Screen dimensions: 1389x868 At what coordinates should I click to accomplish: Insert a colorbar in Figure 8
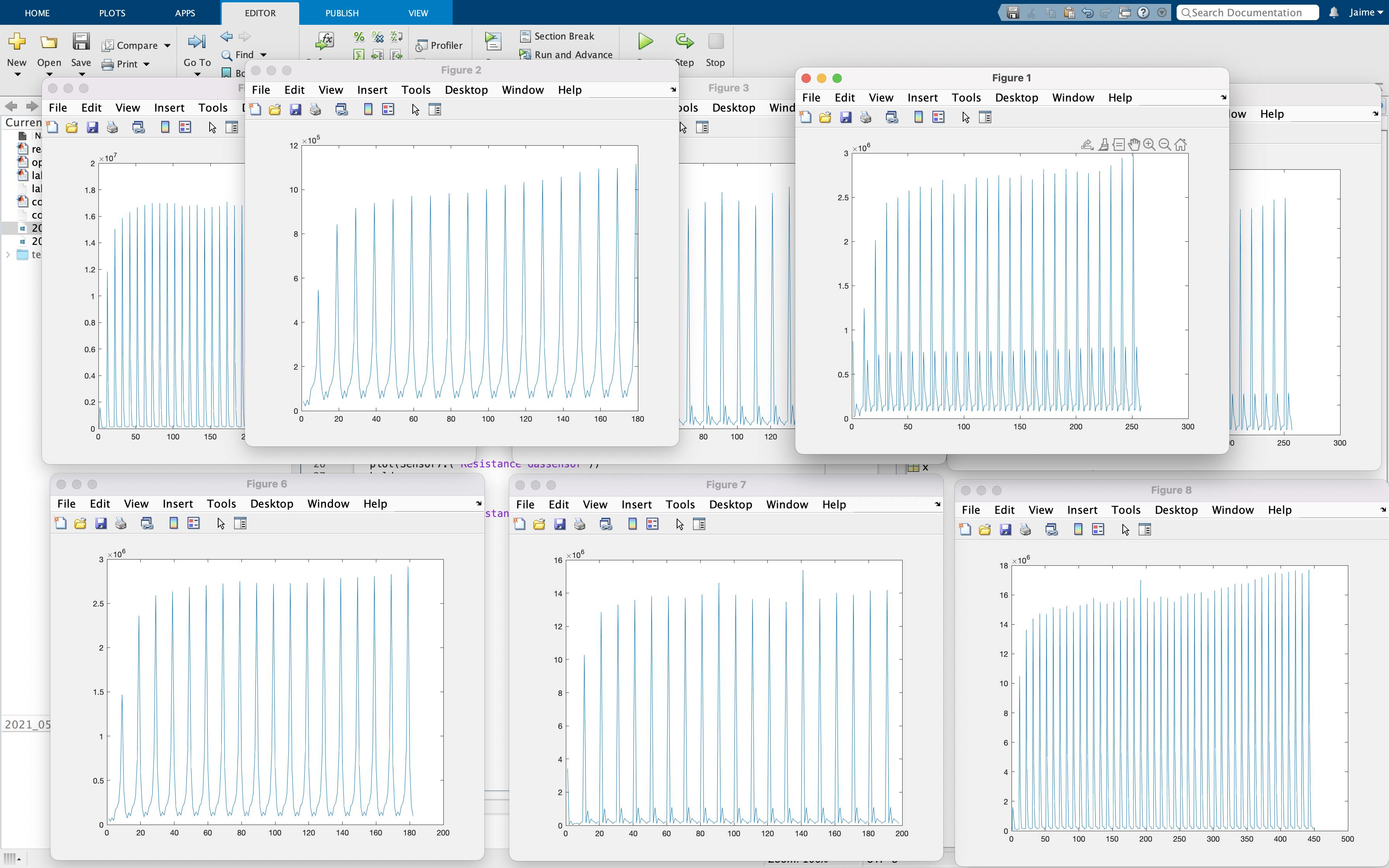coord(1079,529)
